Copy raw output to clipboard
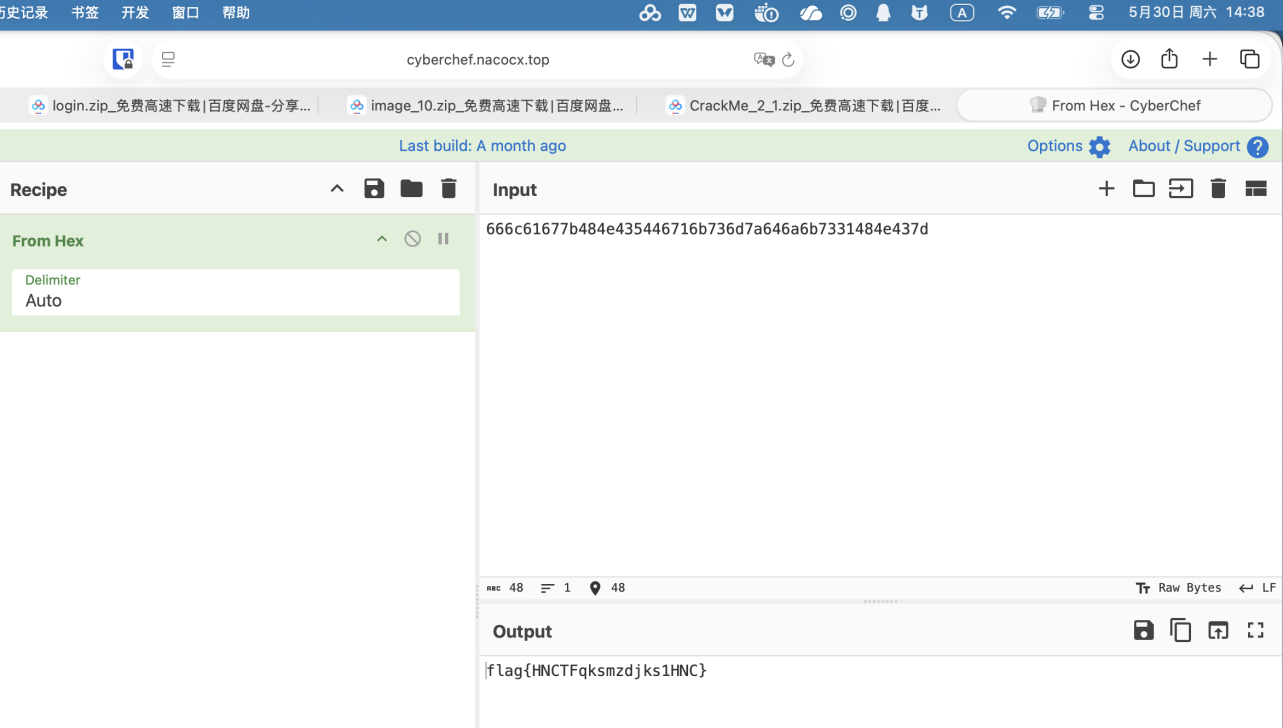The image size is (1283, 728). [x=1180, y=630]
